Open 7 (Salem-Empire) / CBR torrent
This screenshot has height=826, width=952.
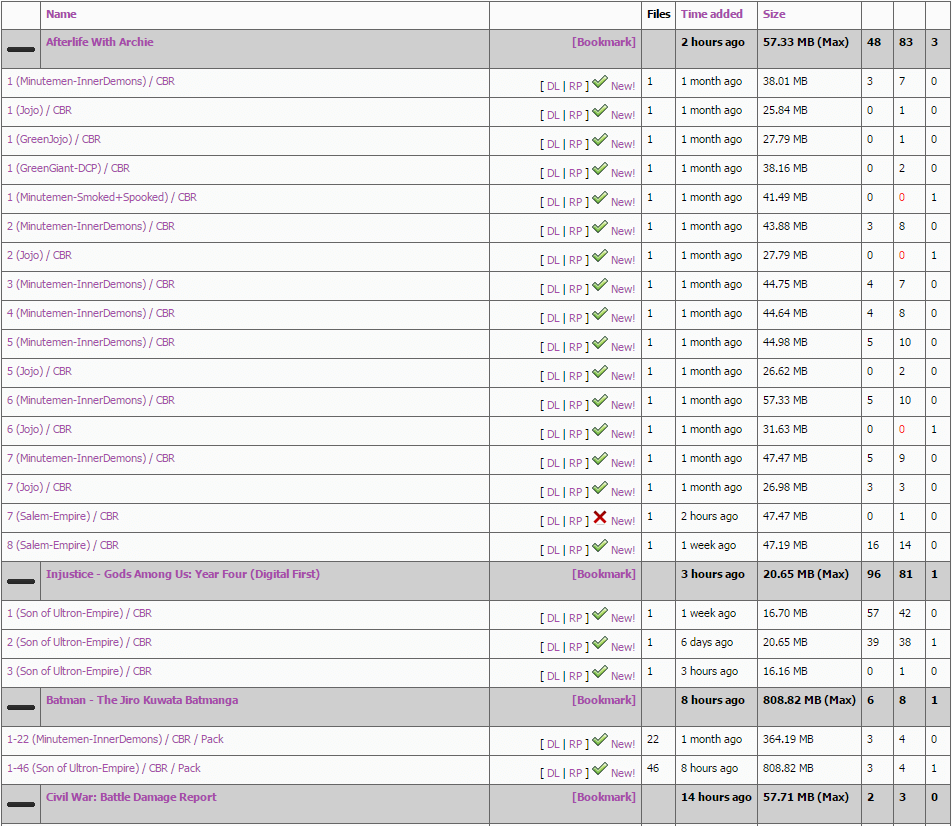(63, 516)
